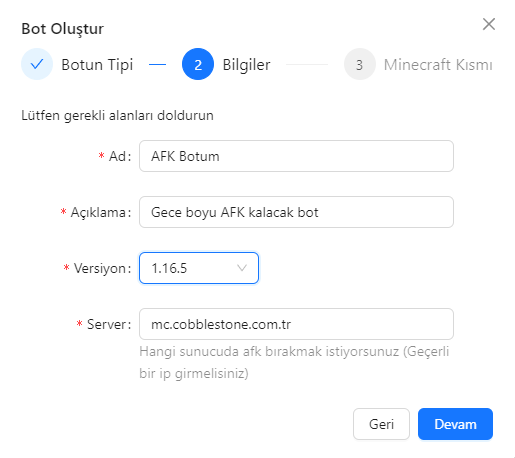The width and height of the screenshot is (515, 458).
Task: Click the checkmark icon for Botun Tipi step
Action: point(37,64)
